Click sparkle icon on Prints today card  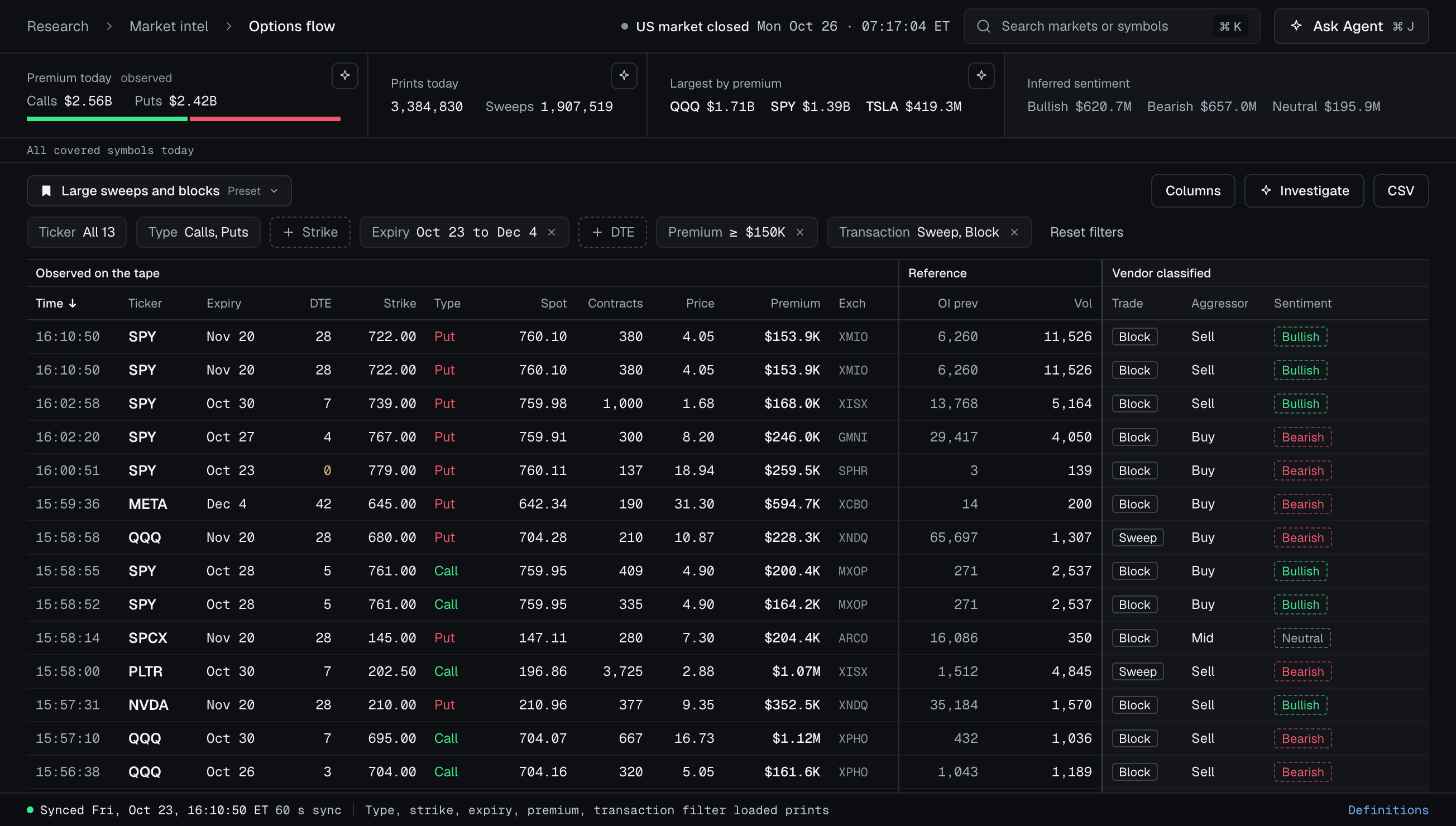pyautogui.click(x=624, y=76)
